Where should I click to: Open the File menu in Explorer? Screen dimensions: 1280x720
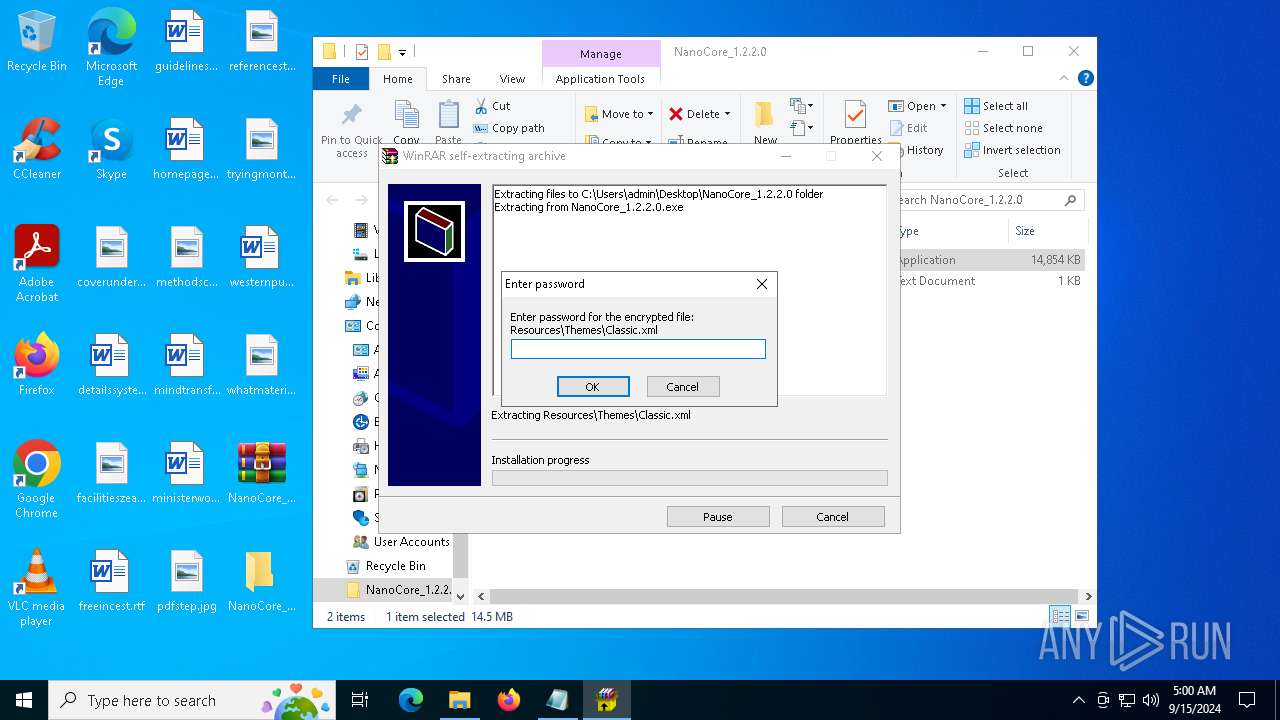pos(341,79)
